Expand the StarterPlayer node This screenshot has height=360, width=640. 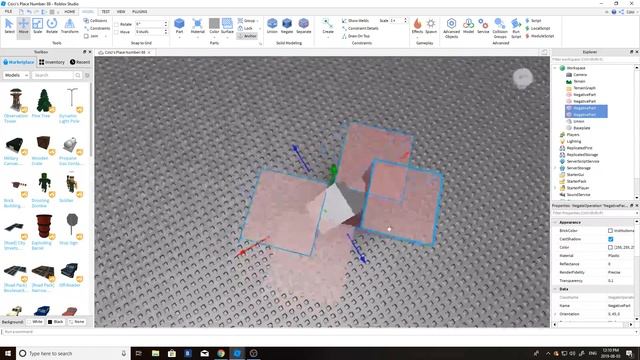556,188
